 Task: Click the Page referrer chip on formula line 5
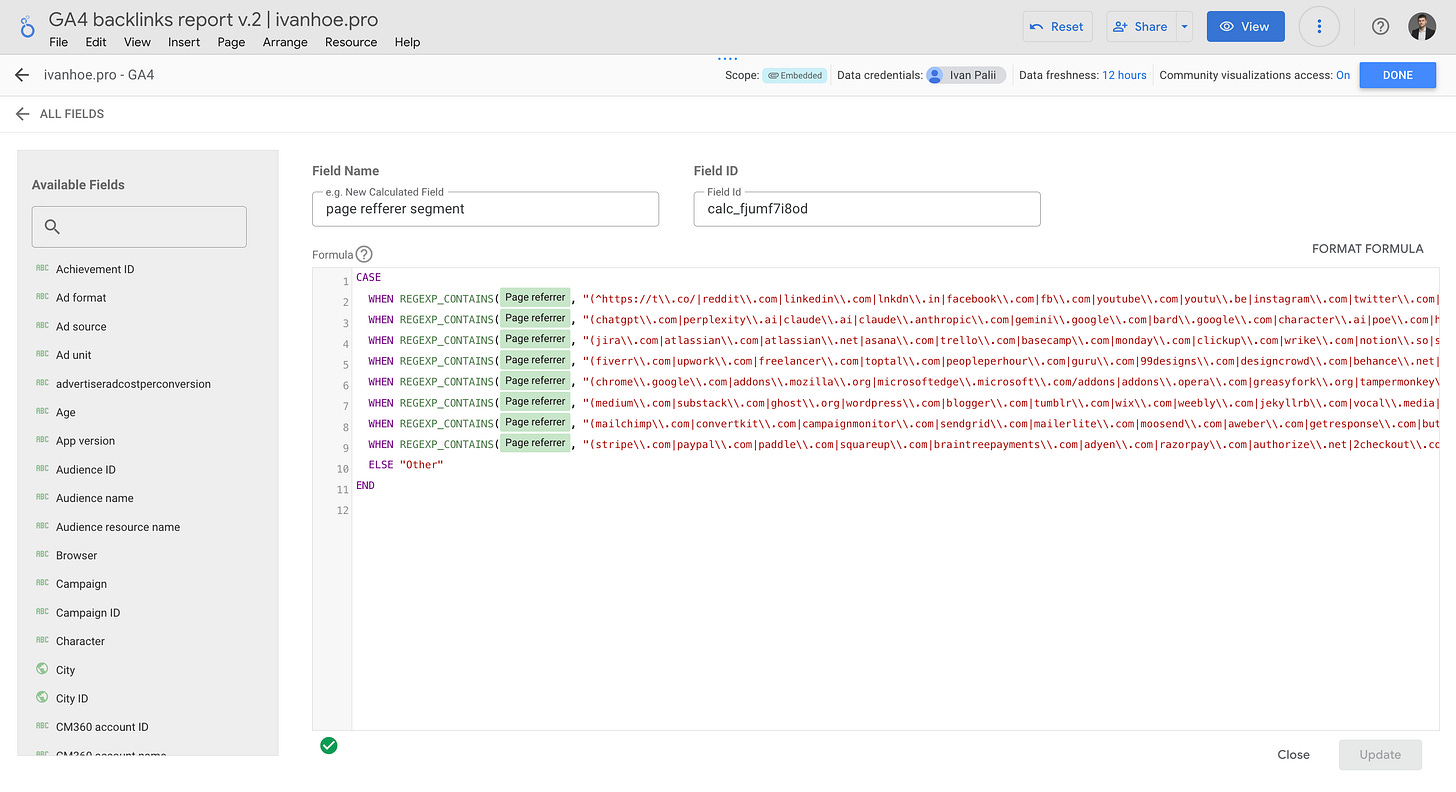[x=535, y=360]
